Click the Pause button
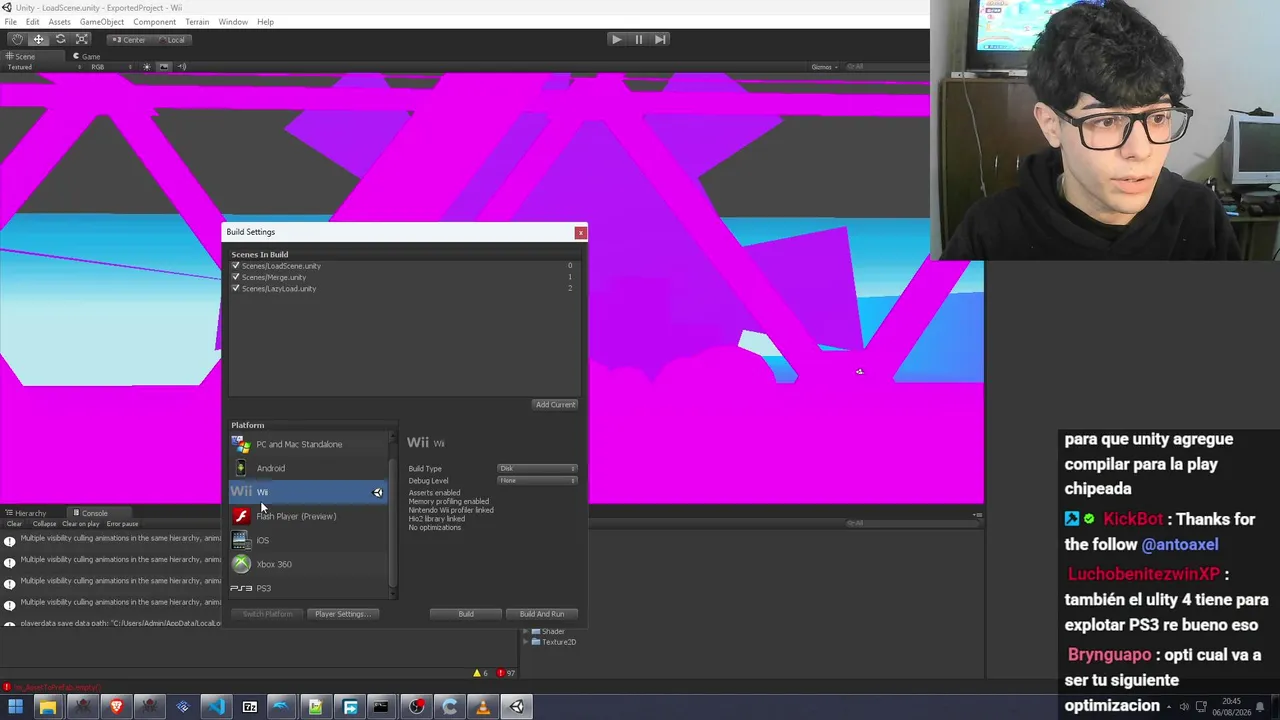 [x=638, y=39]
